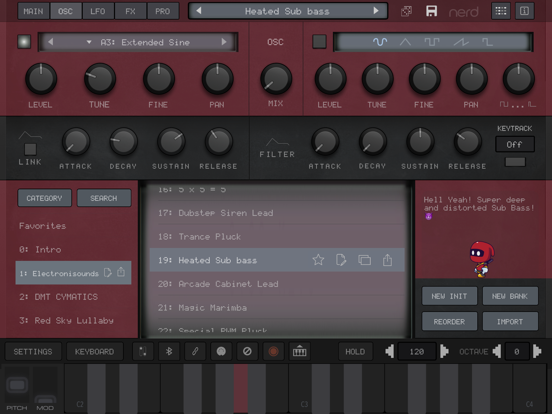Start recording with the red record icon
Image resolution: width=552 pixels, height=414 pixels.
tap(273, 351)
